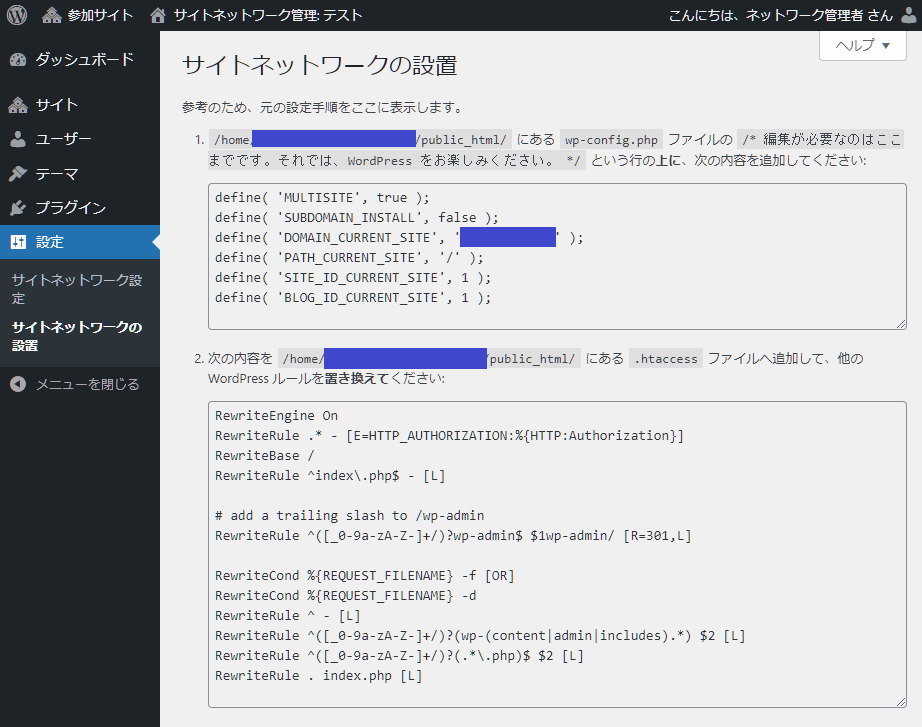922x727 pixels.
Task: Click the home icon beside サイトネットワーク管理
Action: 158,15
